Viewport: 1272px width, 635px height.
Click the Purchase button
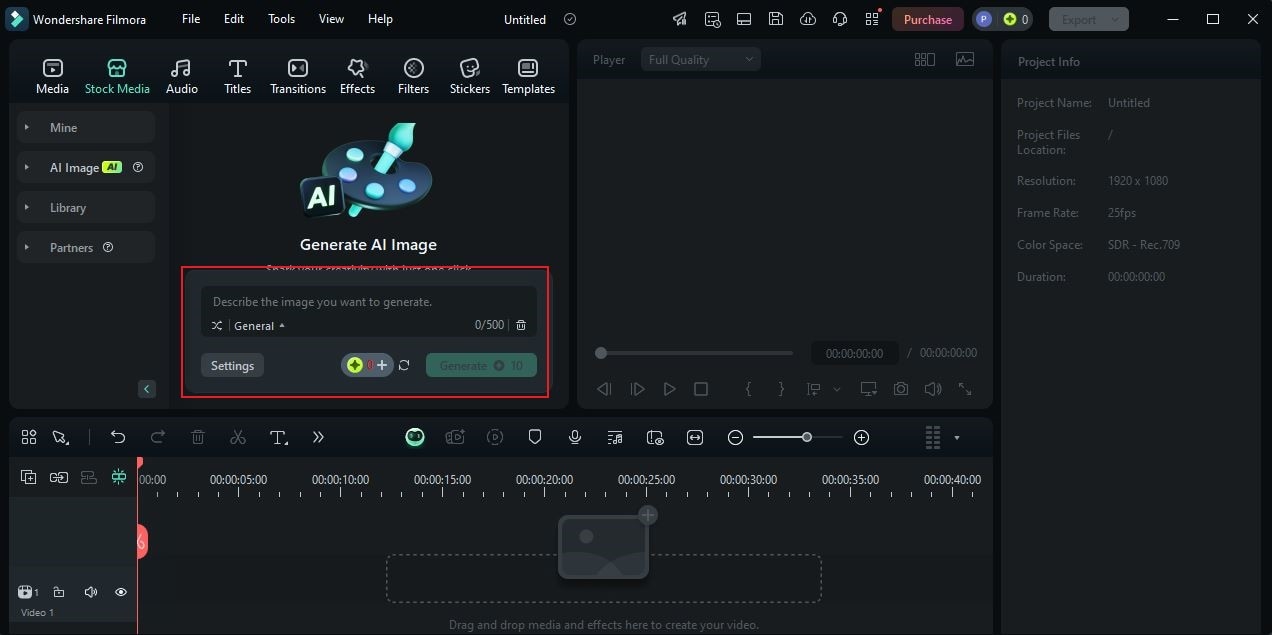[927, 19]
